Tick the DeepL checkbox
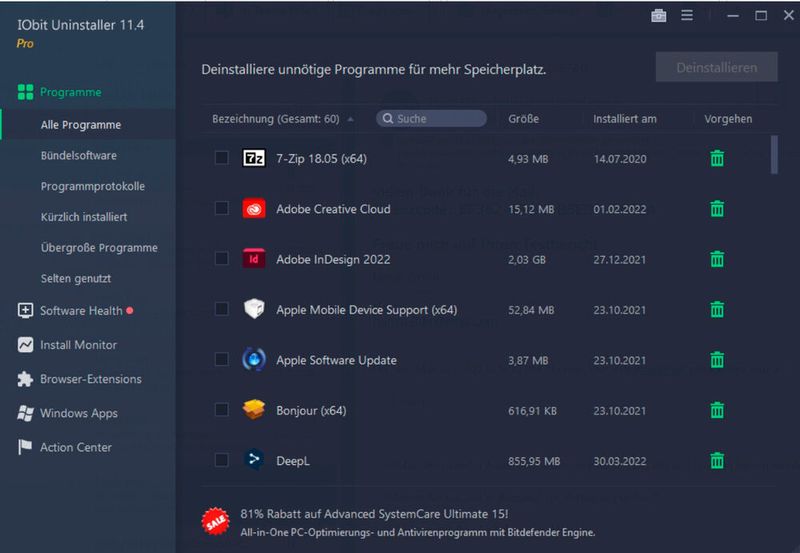The width and height of the screenshot is (800, 553). pyautogui.click(x=221, y=460)
